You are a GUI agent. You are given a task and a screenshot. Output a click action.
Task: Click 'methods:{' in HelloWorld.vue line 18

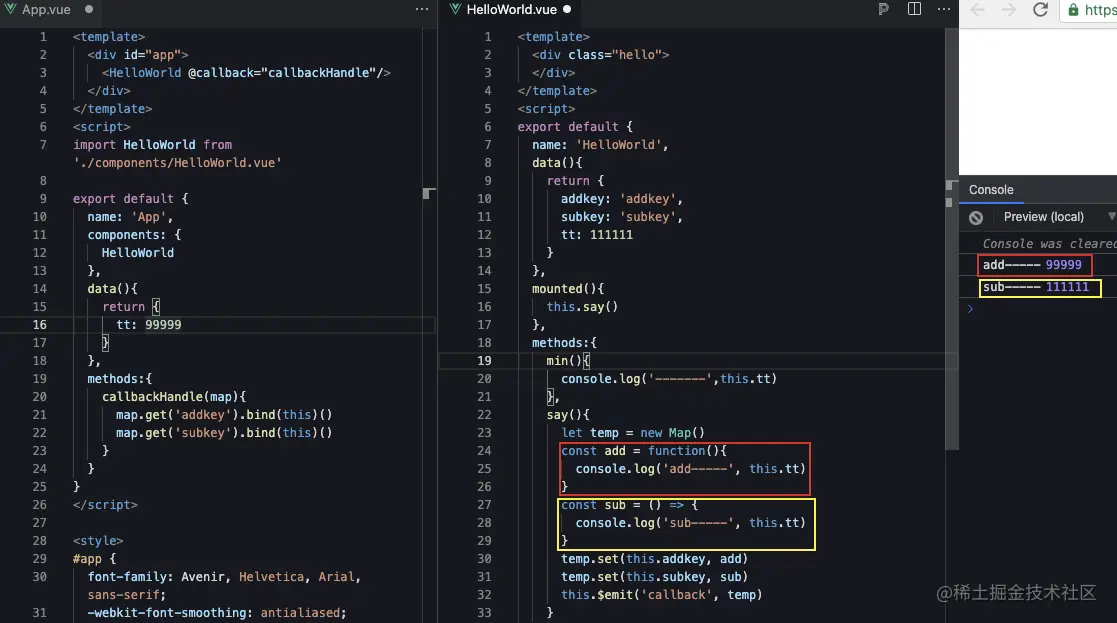click(564, 342)
